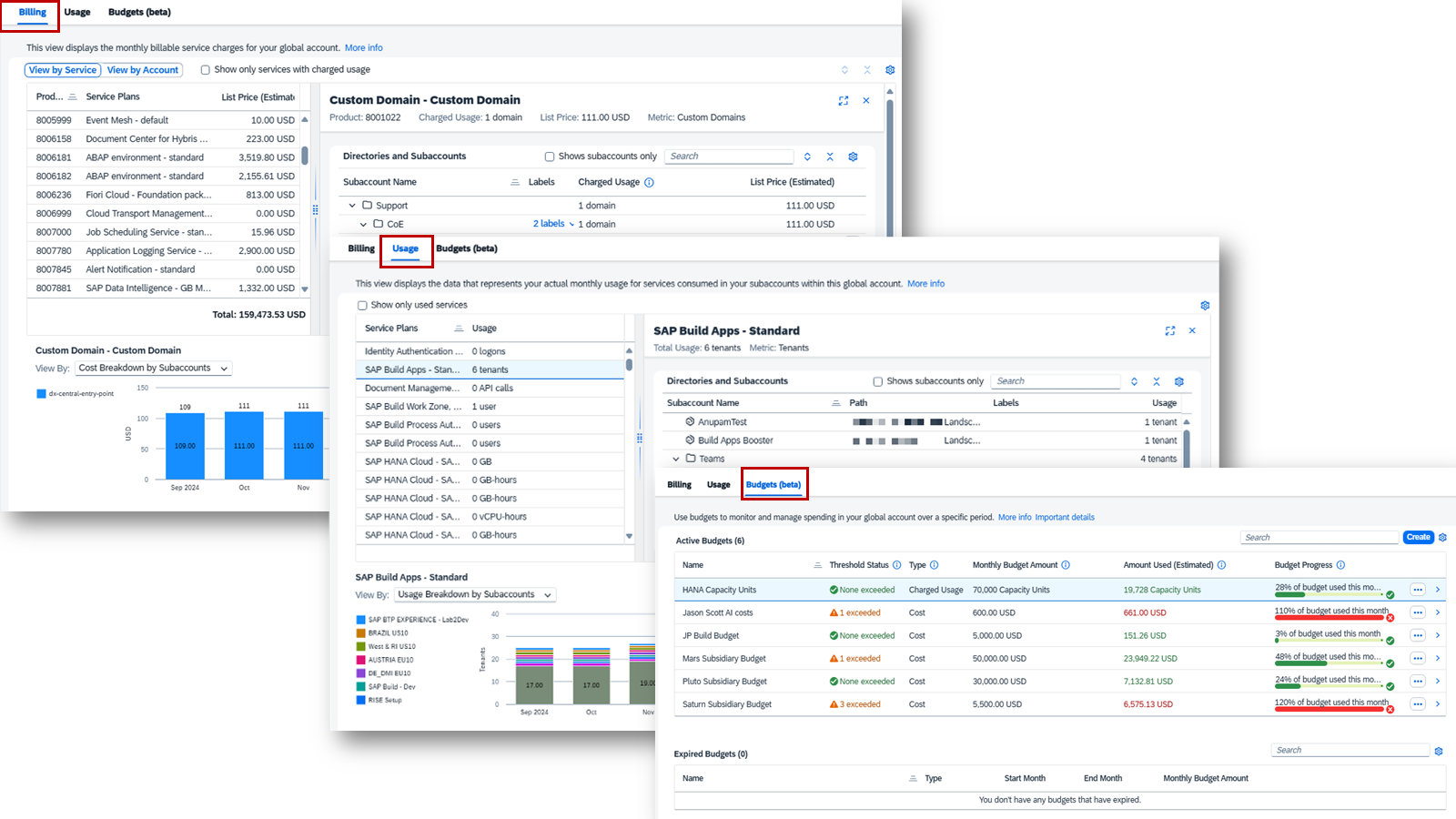This screenshot has height=819, width=1456.
Task: Open More info link next to billable service charges text
Action: [x=364, y=48]
